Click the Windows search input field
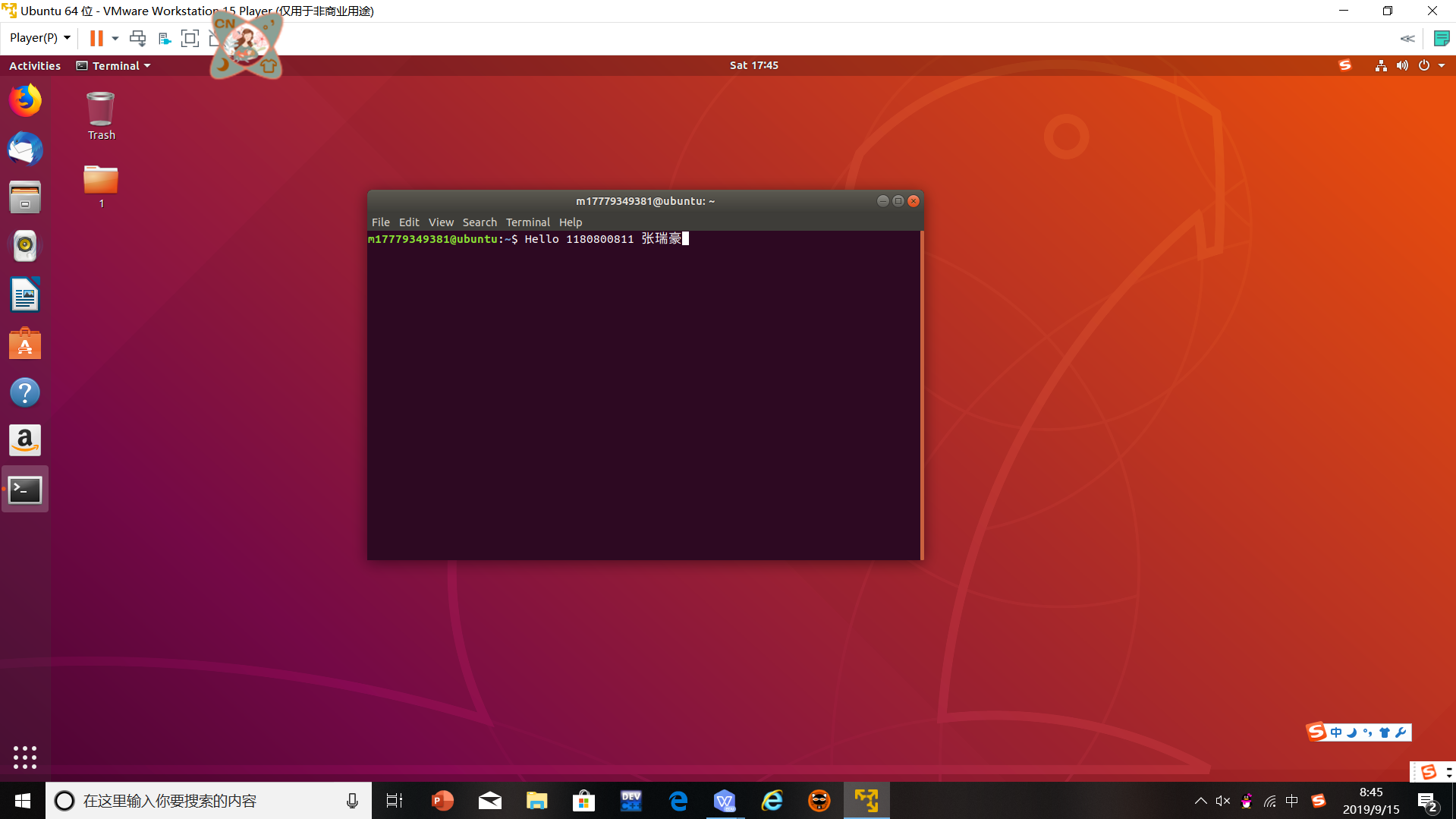The image size is (1456, 819). tap(209, 801)
